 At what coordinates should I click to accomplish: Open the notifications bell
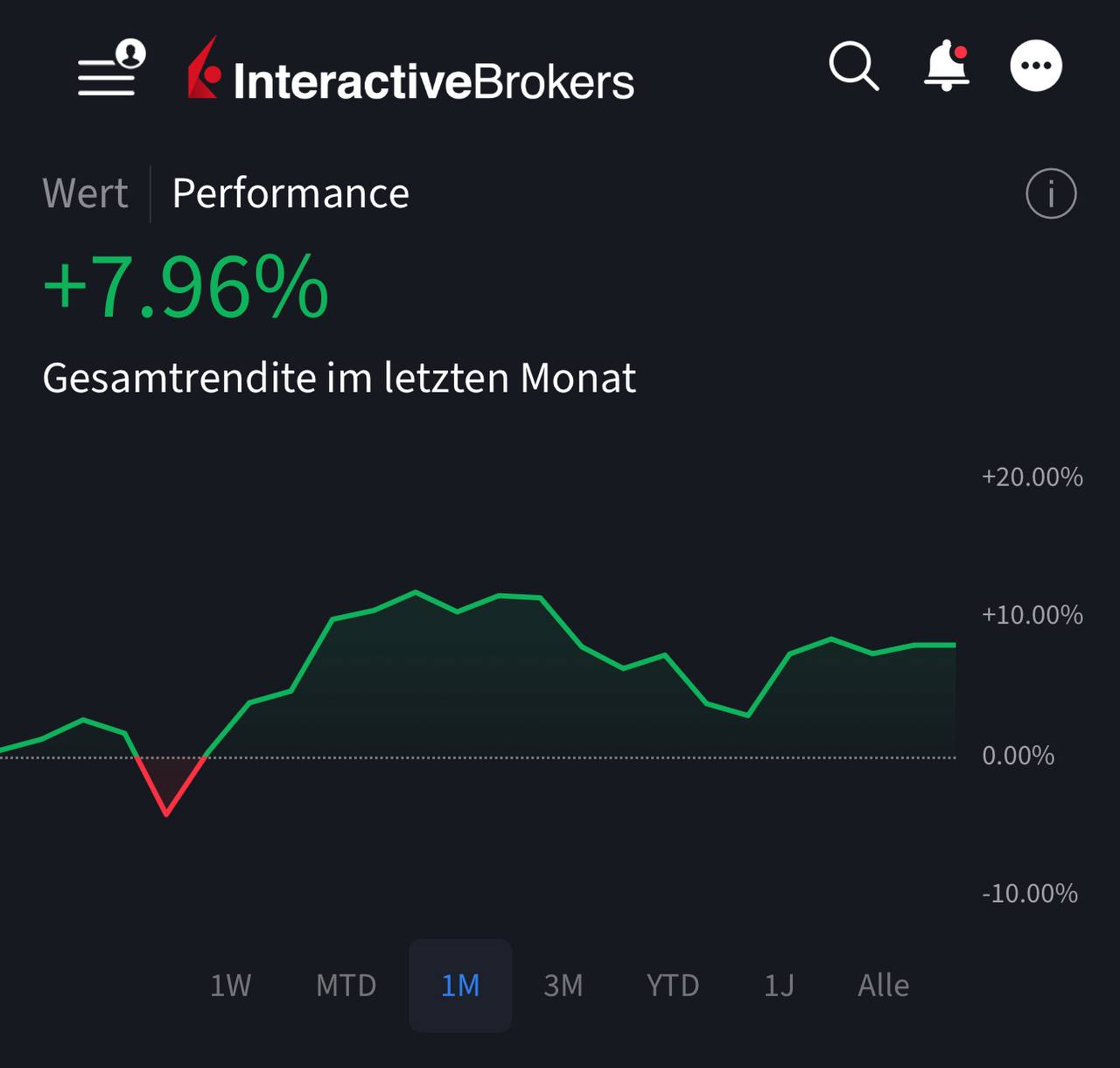click(947, 66)
